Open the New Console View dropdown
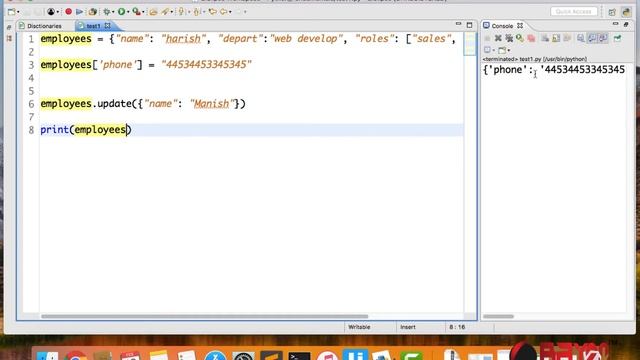The width and height of the screenshot is (640, 360). coord(509,50)
